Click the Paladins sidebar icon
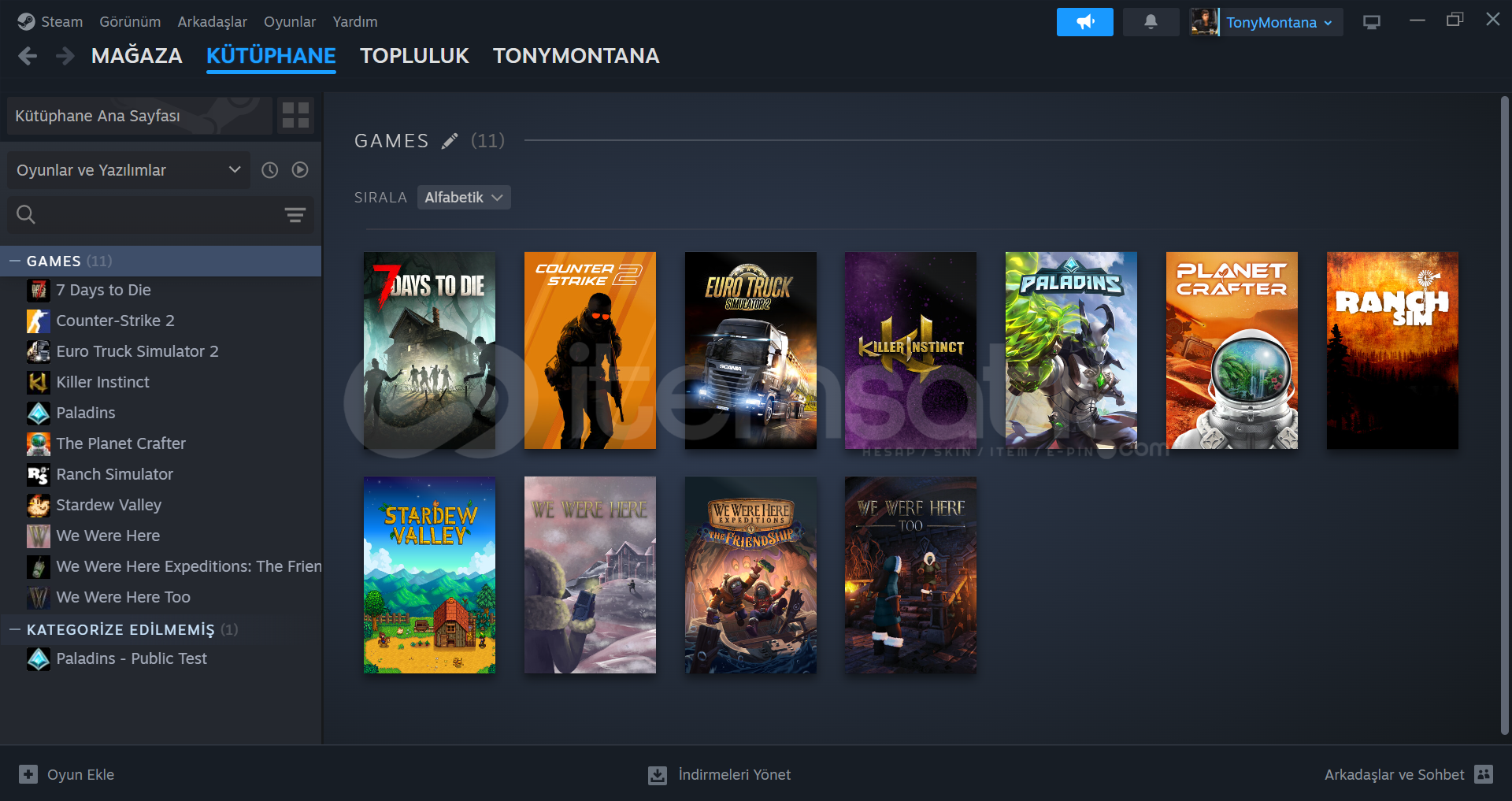The height and width of the screenshot is (801, 1512). [x=38, y=413]
